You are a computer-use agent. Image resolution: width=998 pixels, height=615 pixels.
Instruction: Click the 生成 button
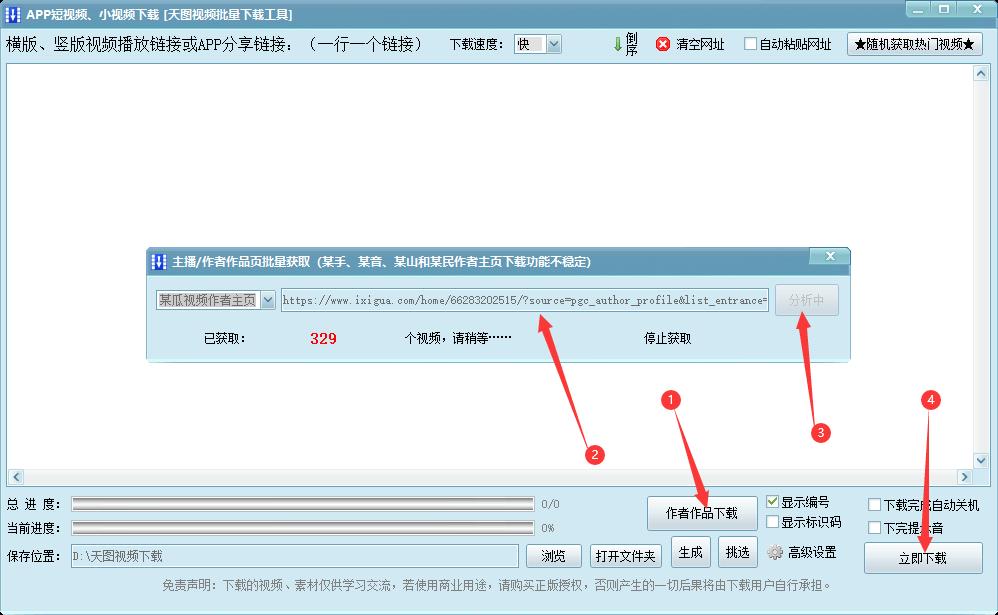tap(690, 551)
